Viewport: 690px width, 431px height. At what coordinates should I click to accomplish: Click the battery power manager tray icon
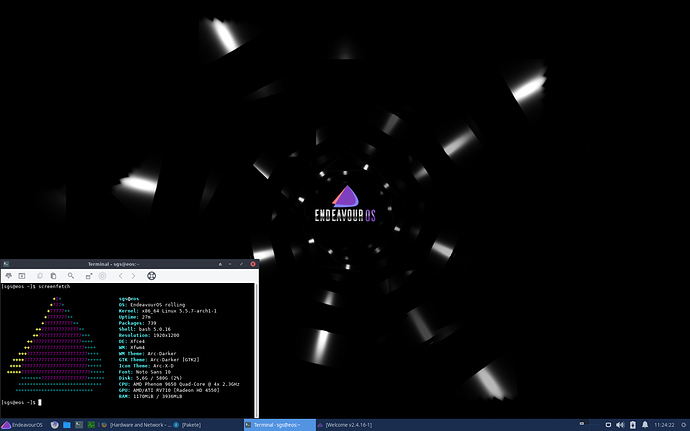tap(633, 425)
